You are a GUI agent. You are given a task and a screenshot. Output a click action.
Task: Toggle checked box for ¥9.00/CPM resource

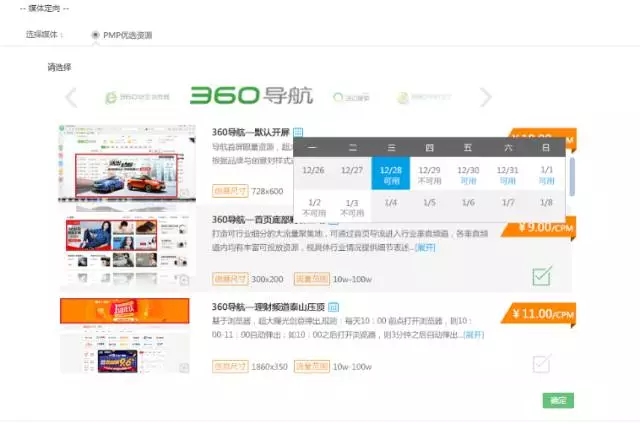pos(542,276)
